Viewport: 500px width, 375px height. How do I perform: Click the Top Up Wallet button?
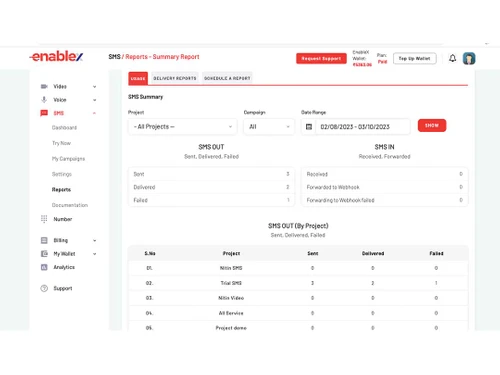414,58
